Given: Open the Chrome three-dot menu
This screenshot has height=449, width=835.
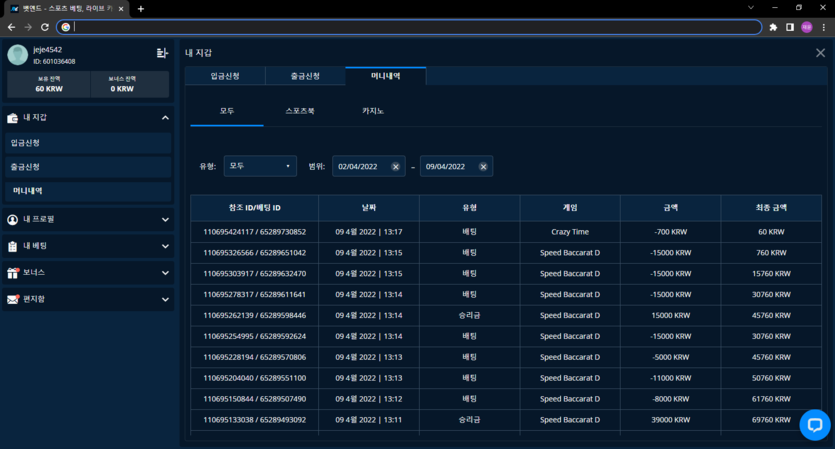Looking at the screenshot, I should (823, 27).
